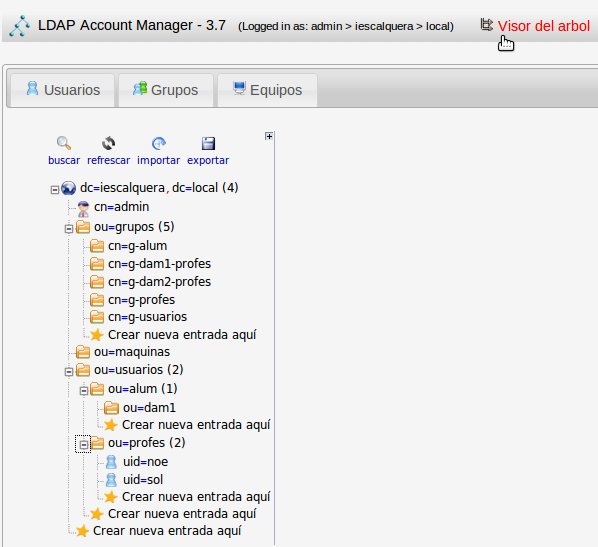Select the uid=sol entry
598x547 pixels.
[143, 480]
